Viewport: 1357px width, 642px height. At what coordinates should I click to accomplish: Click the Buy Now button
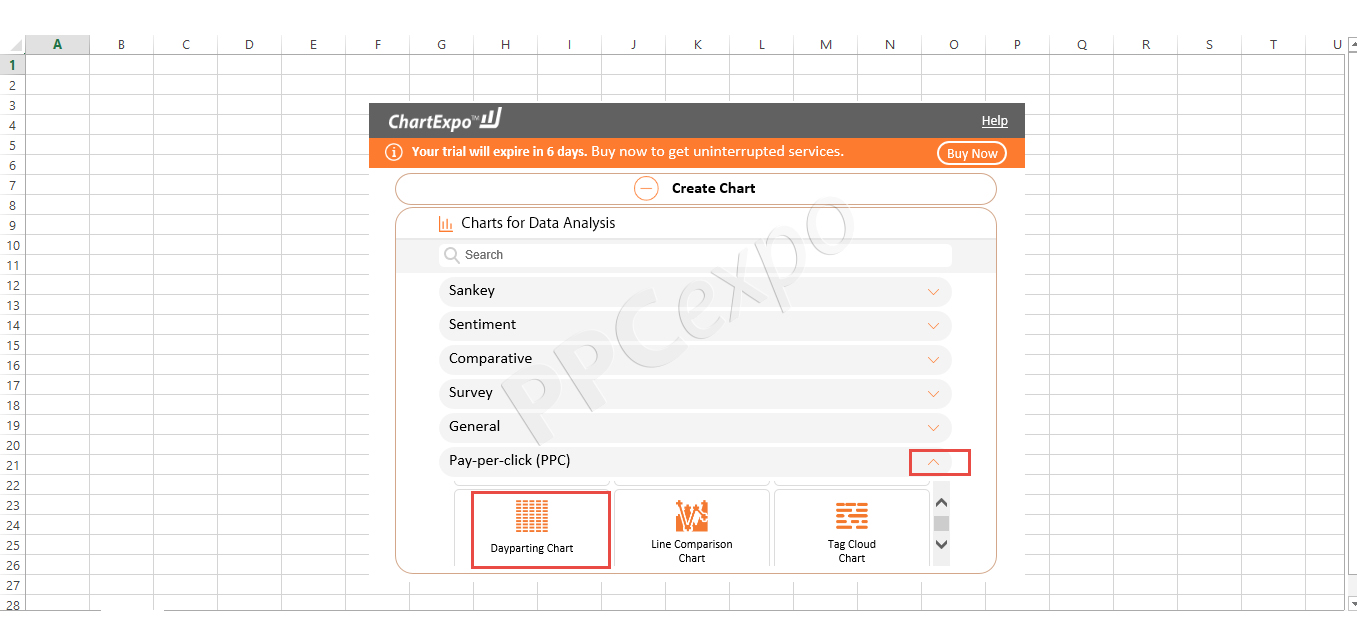click(x=972, y=153)
